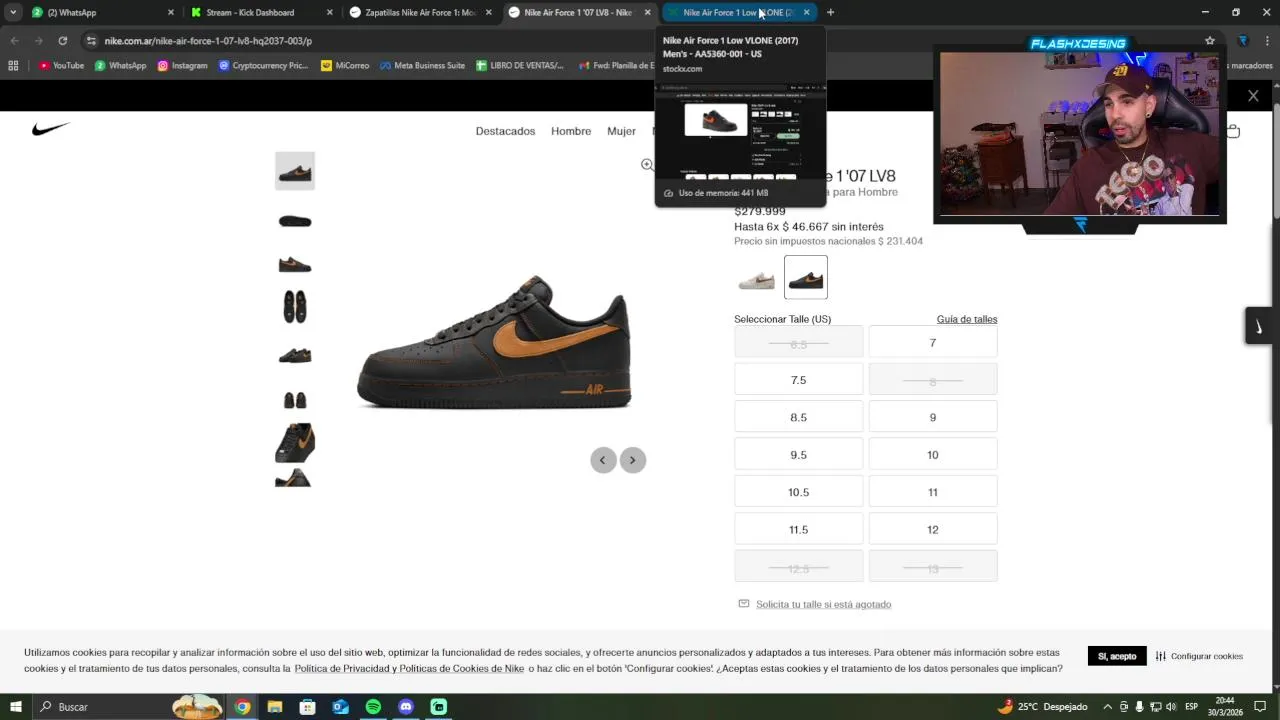Click the floating side tab with swoosh
1280x720 pixels.
1258,326
